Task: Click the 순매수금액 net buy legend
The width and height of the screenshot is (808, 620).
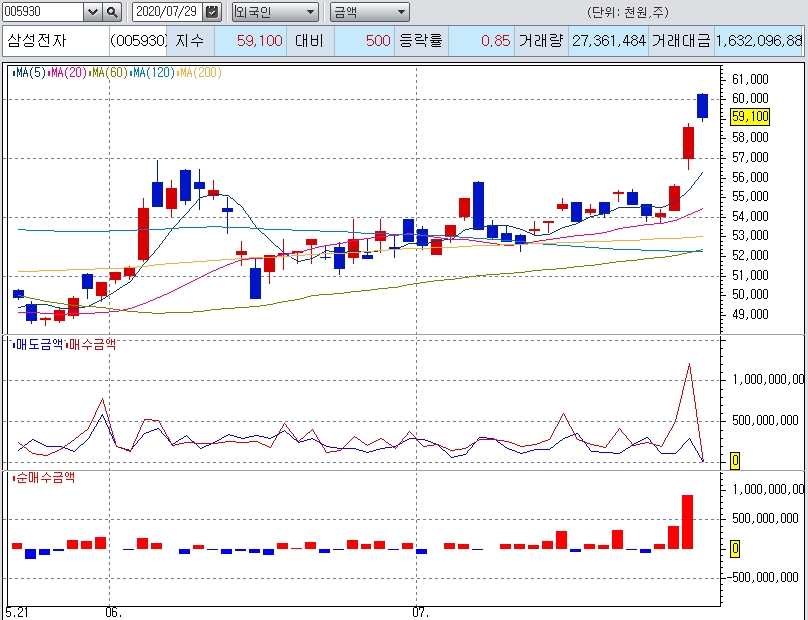Action: coord(43,477)
